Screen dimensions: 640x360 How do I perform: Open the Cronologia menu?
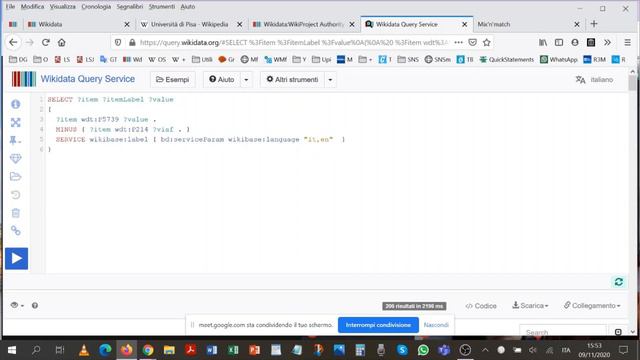(x=96, y=7)
